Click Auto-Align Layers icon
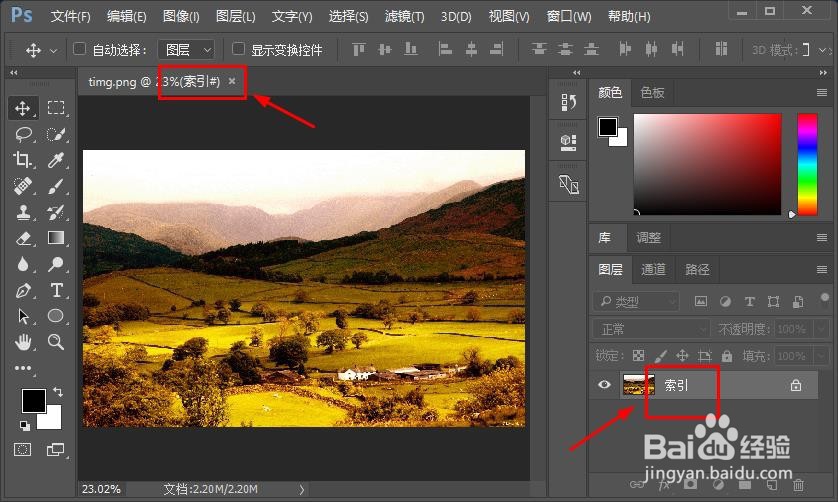Viewport: 838px width, 502px height. tap(721, 49)
